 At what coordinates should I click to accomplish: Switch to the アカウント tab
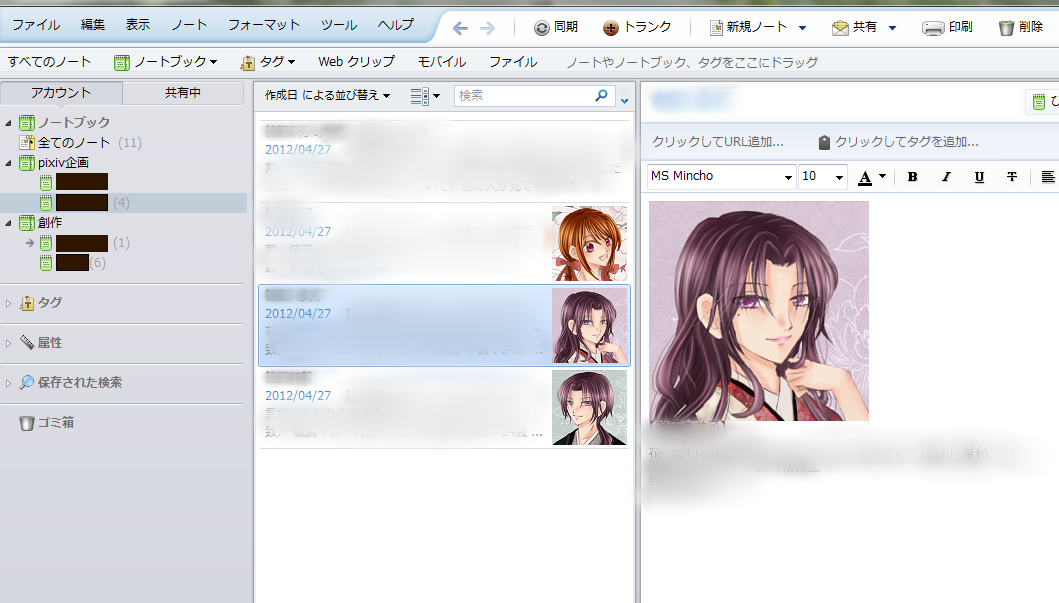point(61,93)
